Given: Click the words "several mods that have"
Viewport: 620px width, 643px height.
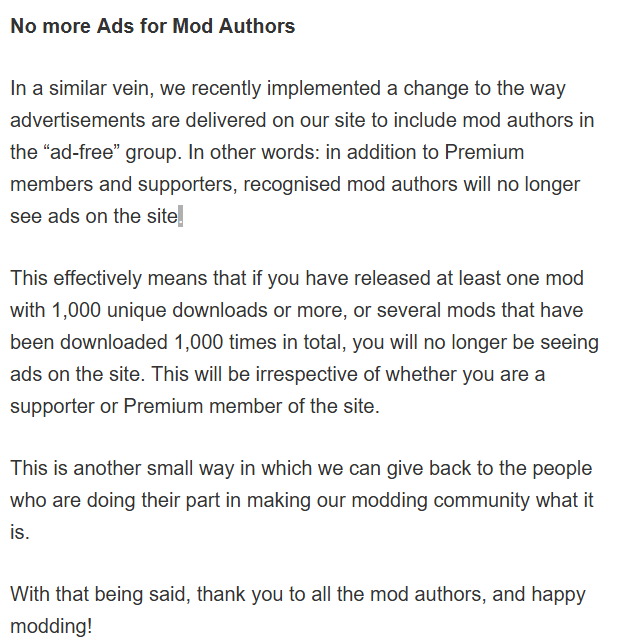Looking at the screenshot, I should click(480, 310).
